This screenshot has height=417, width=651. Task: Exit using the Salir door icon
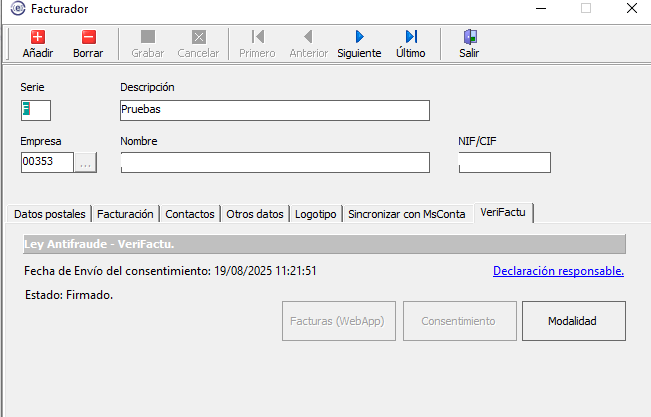click(469, 37)
